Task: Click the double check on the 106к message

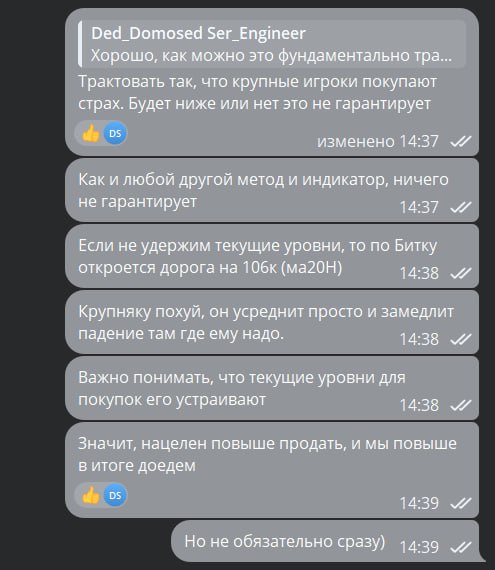Action: [460, 273]
